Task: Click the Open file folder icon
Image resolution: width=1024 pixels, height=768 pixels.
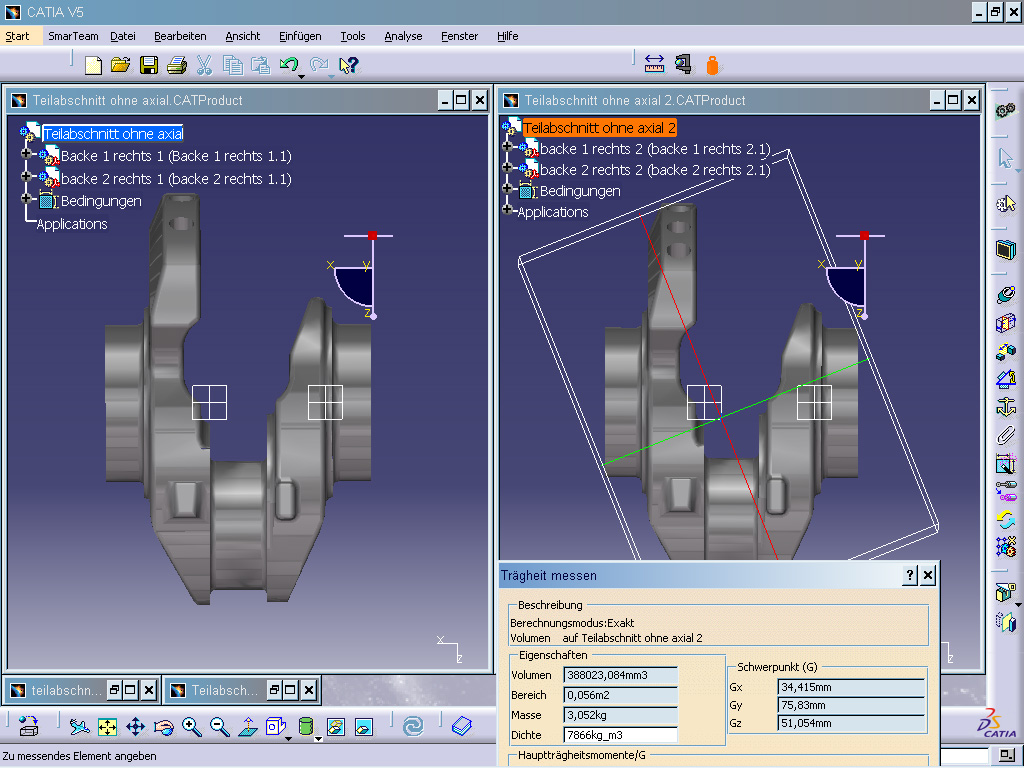Action: point(121,65)
